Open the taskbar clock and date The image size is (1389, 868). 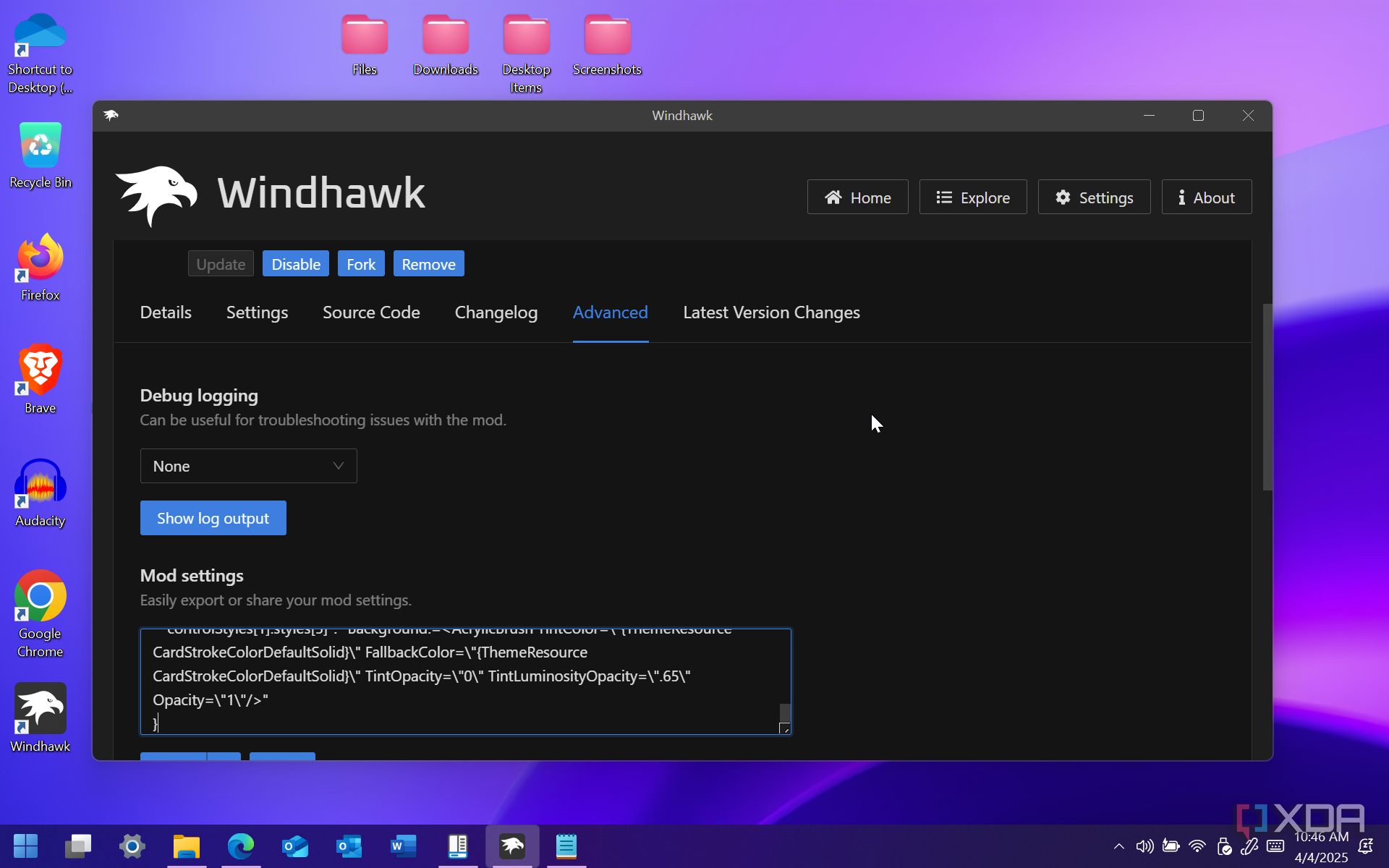[1321, 846]
